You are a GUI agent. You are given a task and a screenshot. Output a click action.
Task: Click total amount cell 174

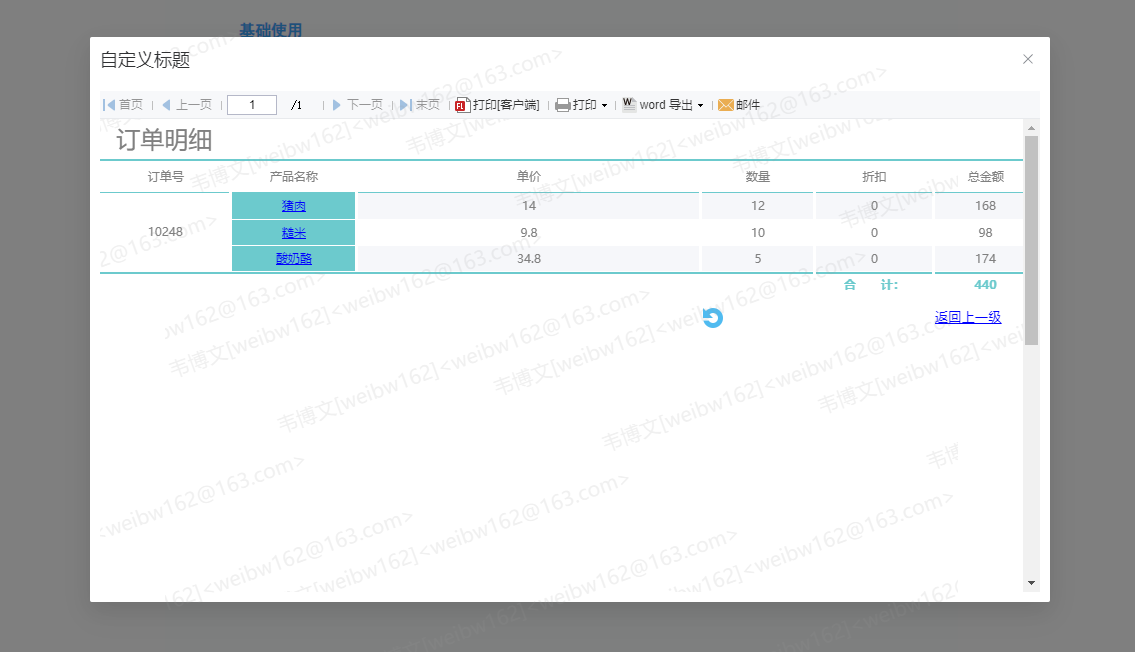pos(985,259)
